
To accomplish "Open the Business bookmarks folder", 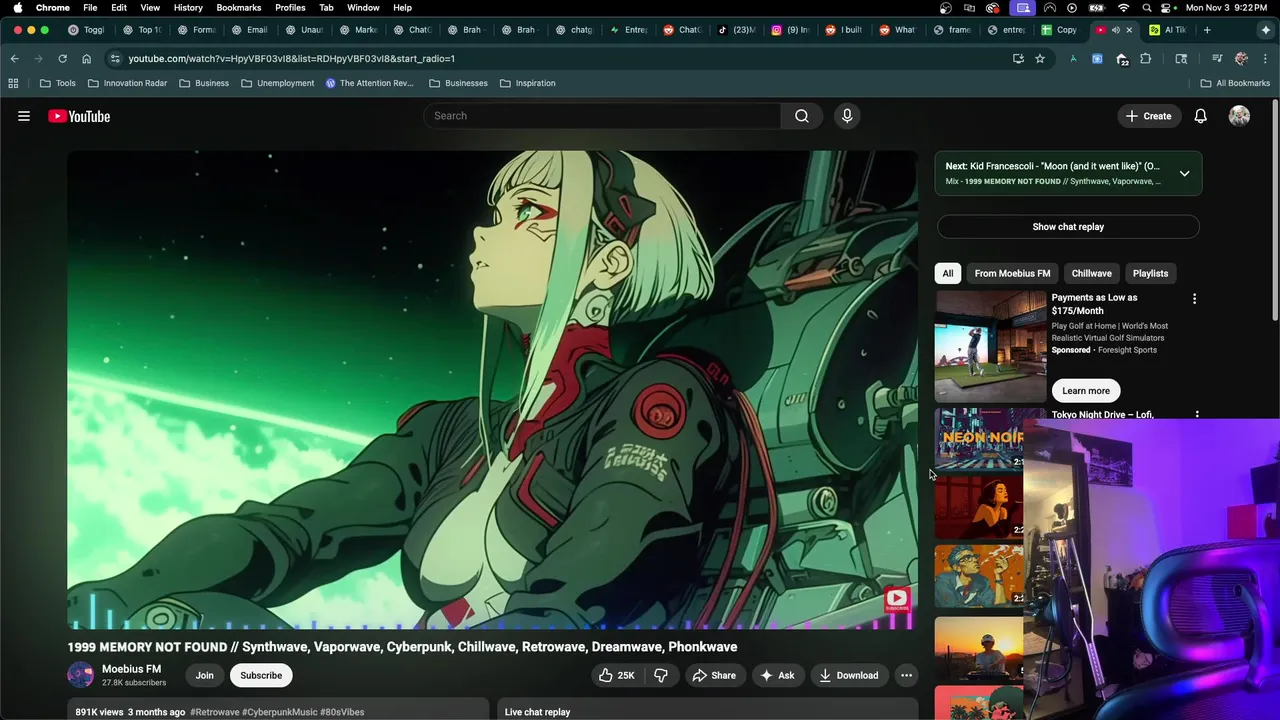I will click(204, 83).
